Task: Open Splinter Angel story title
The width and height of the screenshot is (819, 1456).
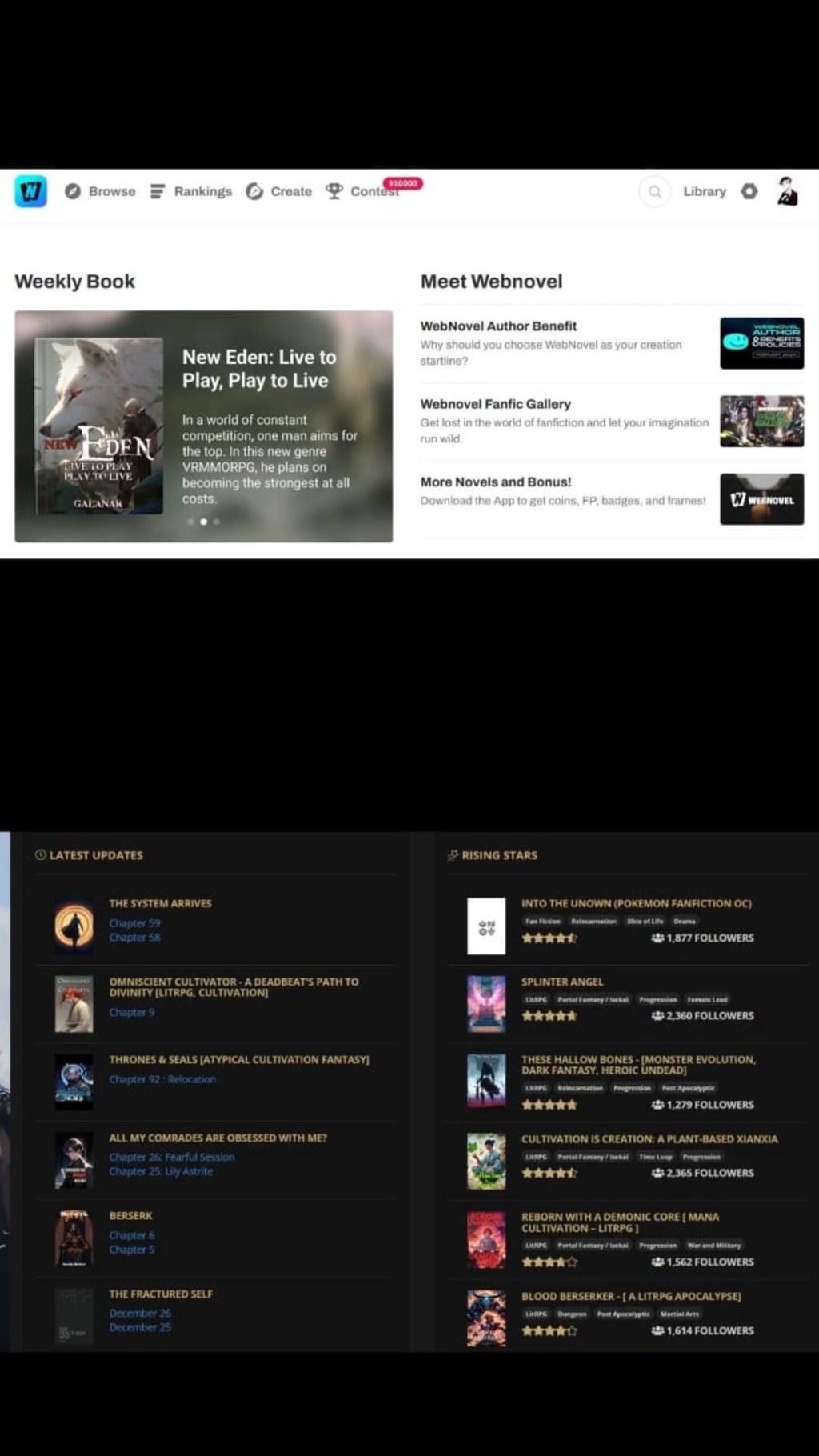Action: click(x=562, y=982)
